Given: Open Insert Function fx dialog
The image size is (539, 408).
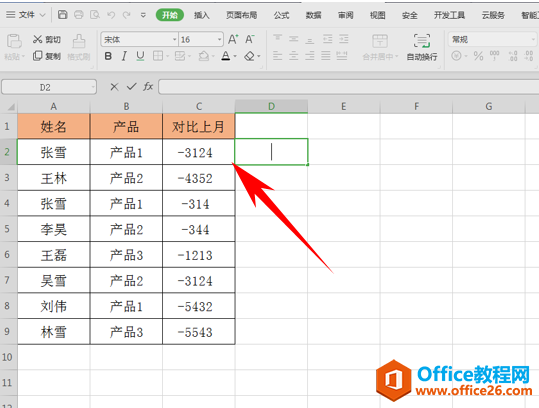Looking at the screenshot, I should click(148, 87).
